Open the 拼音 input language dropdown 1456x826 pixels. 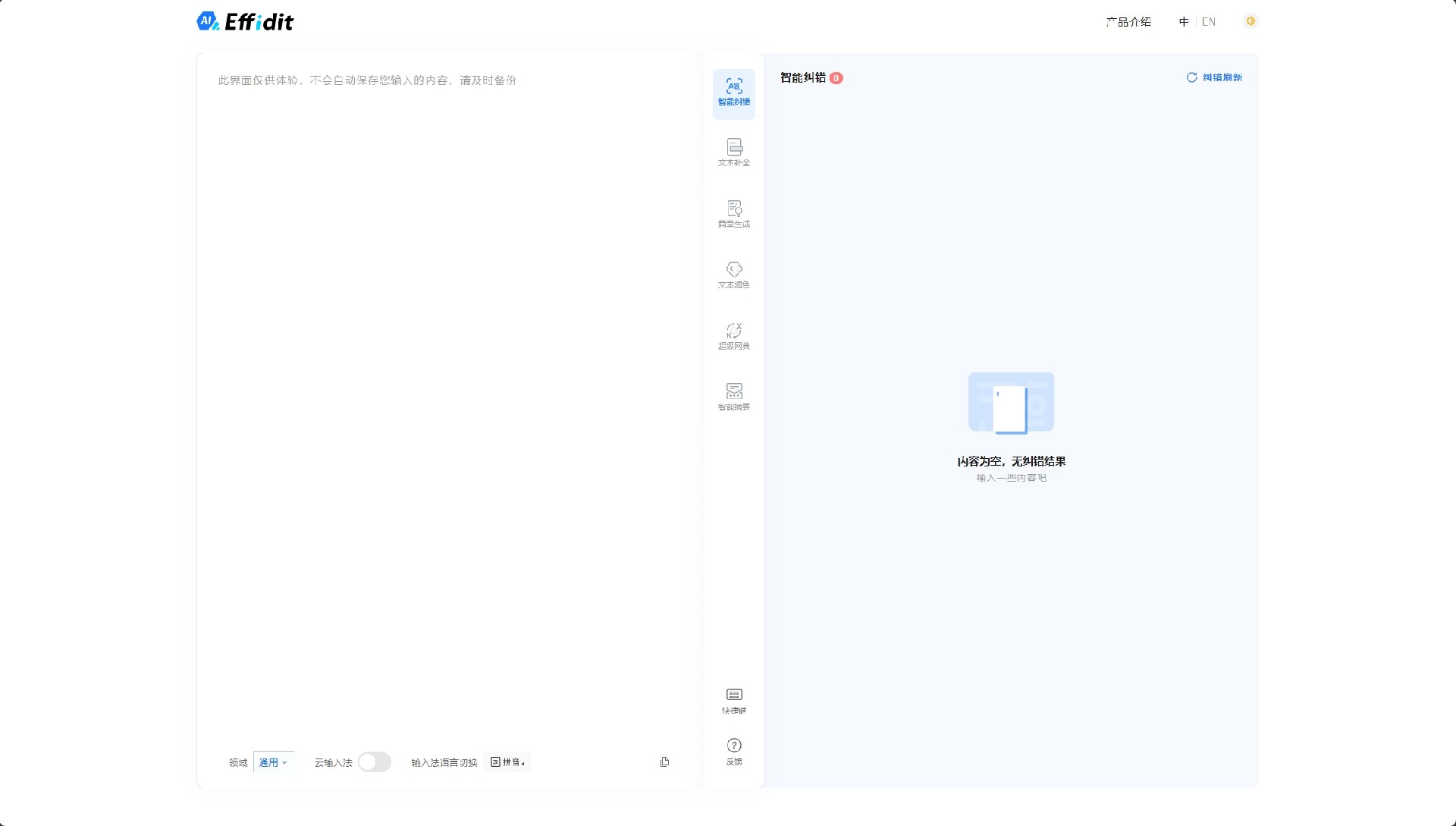(x=507, y=762)
